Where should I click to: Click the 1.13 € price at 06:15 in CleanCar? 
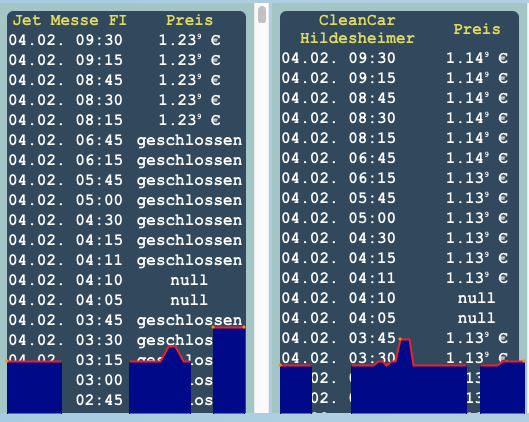477,178
